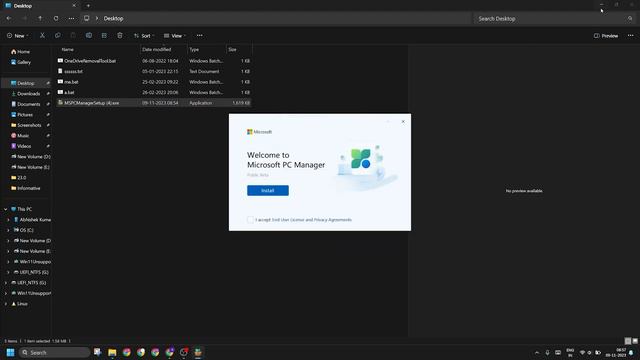Collapse the This PC tree node
This screenshot has width=640, height=360.
pyautogui.click(x=6, y=209)
